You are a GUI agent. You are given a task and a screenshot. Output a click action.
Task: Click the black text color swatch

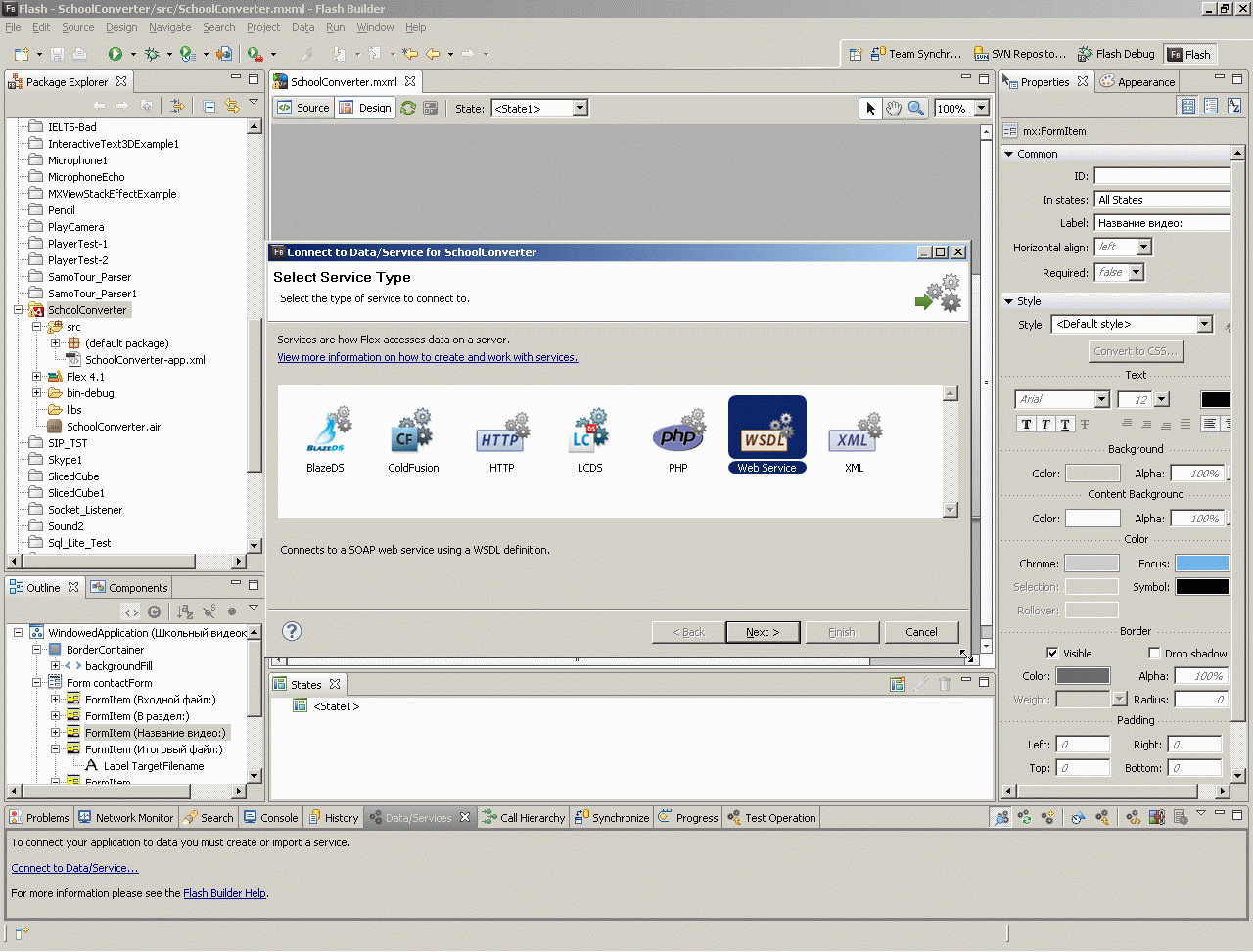click(x=1216, y=399)
